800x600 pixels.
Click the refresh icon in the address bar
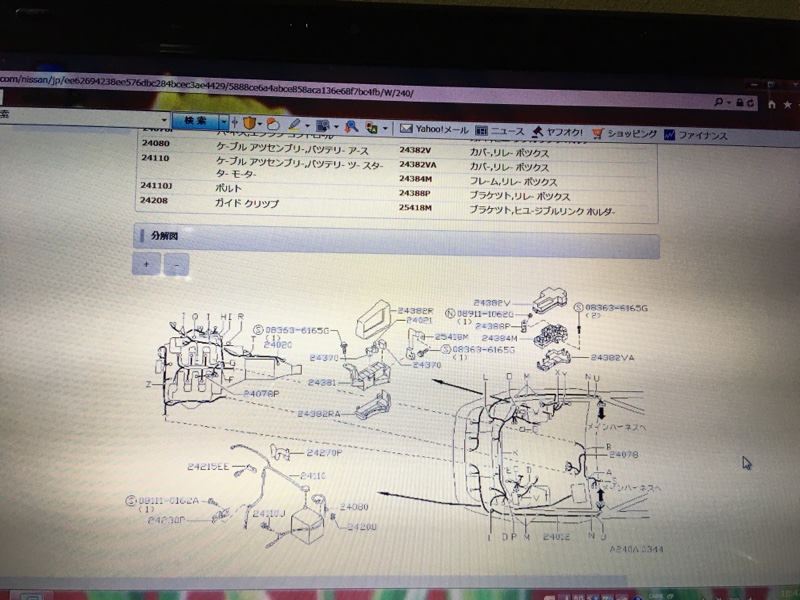pos(751,103)
